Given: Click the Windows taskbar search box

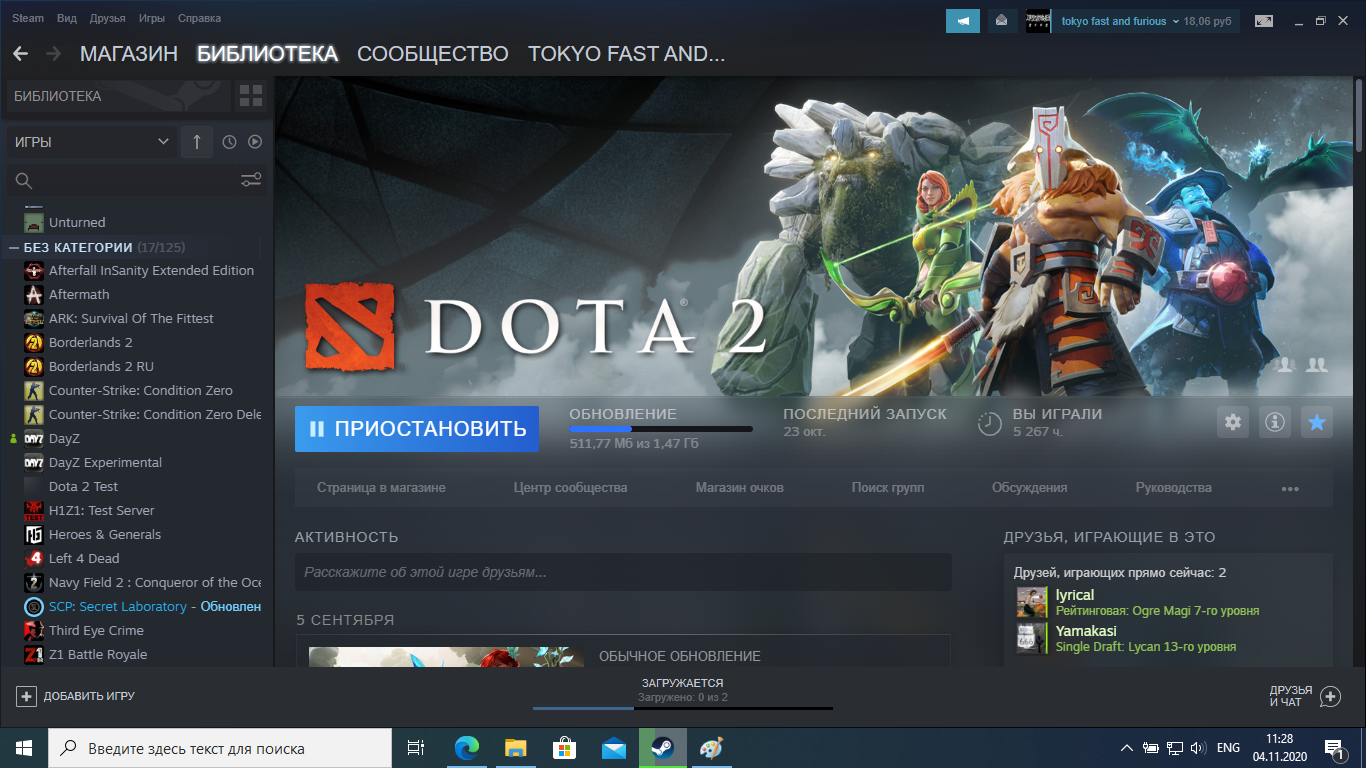Looking at the screenshot, I should coord(220,748).
